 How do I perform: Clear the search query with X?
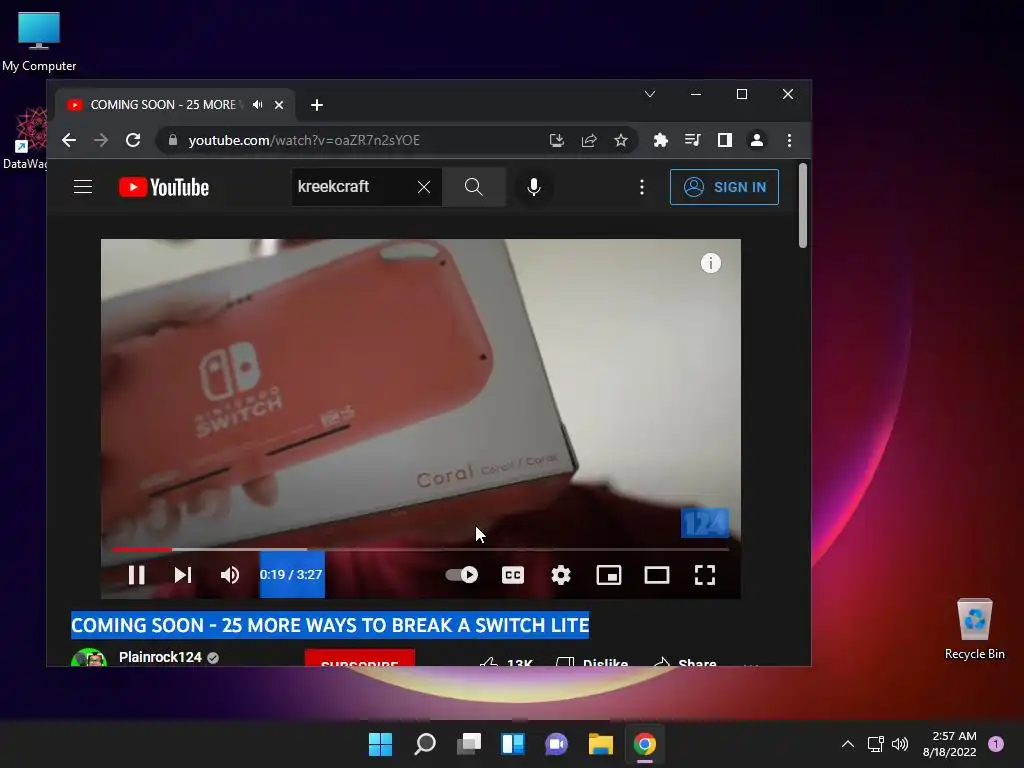pyautogui.click(x=424, y=187)
